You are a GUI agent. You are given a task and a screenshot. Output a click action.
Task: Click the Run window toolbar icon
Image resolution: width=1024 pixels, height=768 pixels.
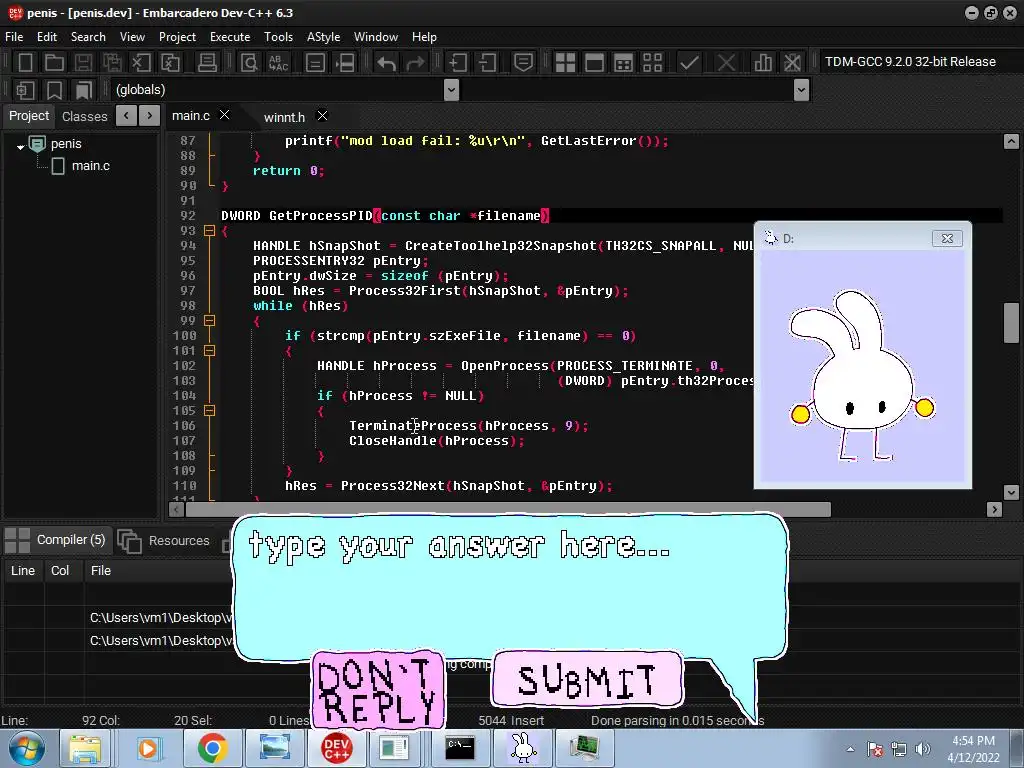594,62
